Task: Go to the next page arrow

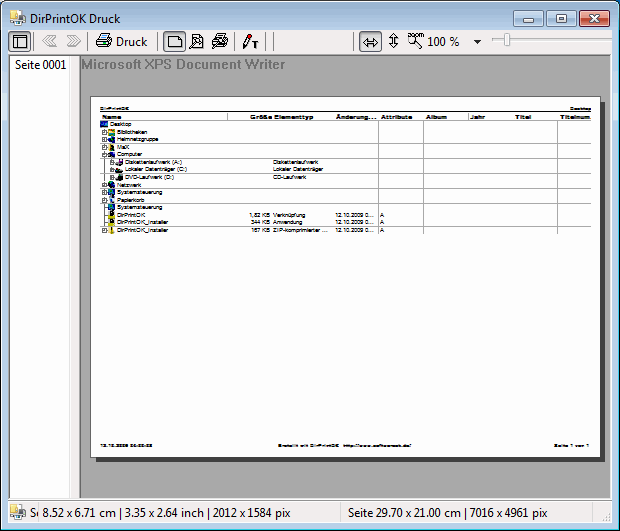Action: (x=74, y=41)
